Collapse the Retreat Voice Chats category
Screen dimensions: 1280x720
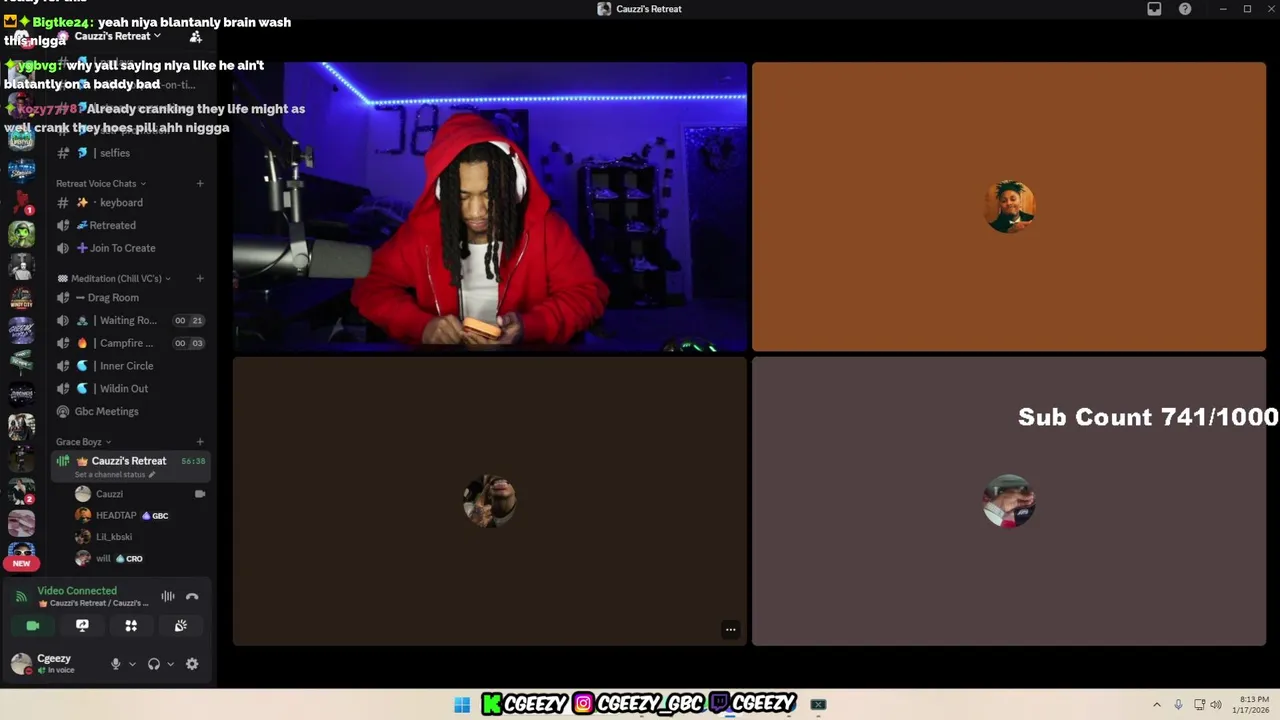coord(101,184)
